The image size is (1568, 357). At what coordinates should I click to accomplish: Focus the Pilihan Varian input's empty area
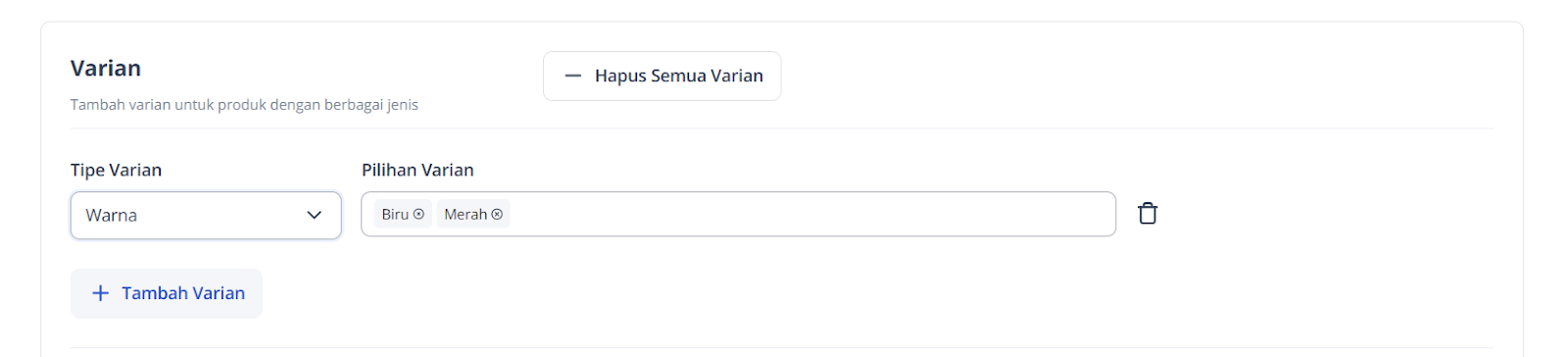[811, 214]
